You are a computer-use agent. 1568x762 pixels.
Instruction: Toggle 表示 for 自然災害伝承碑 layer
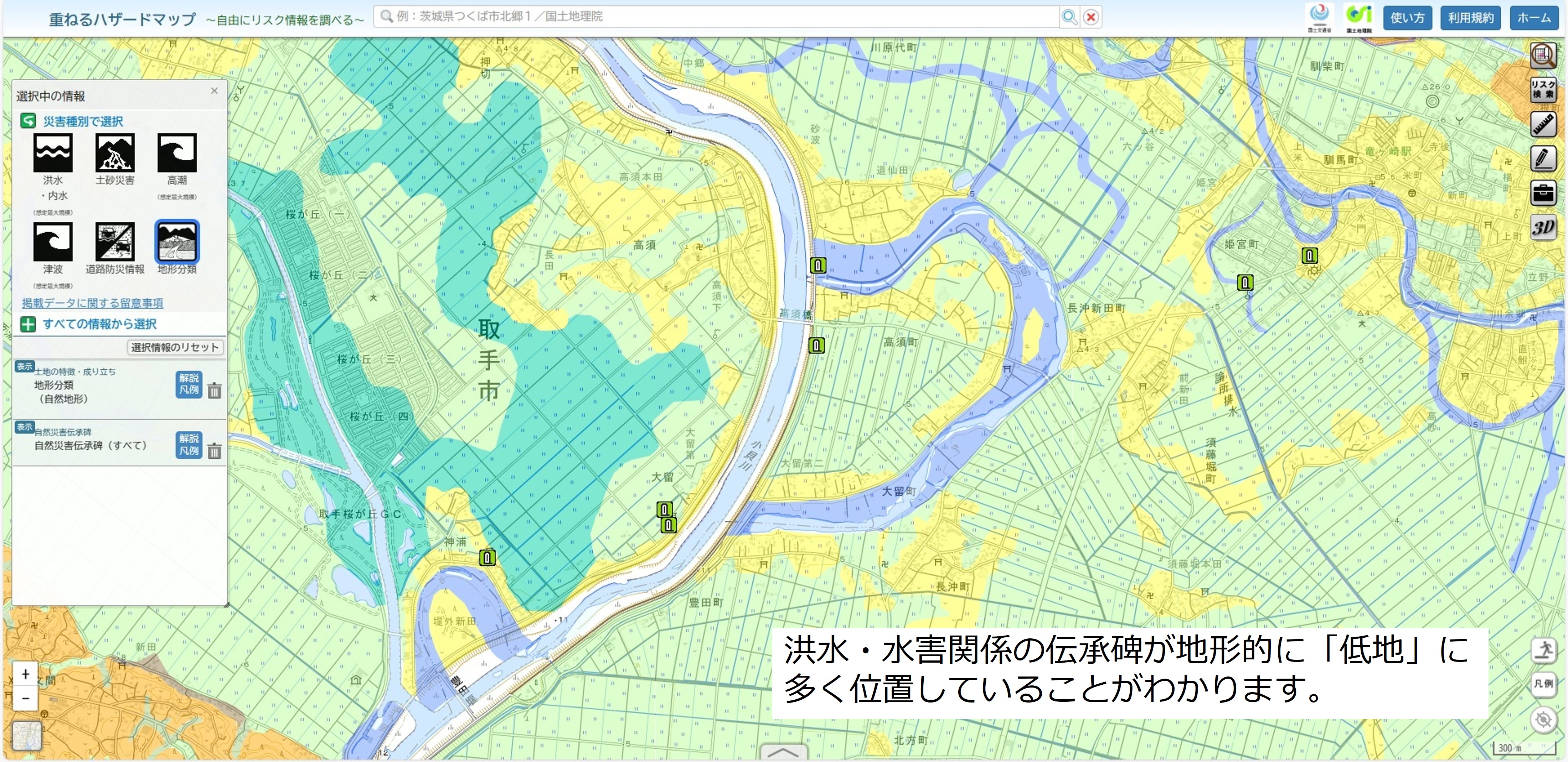coord(24,427)
